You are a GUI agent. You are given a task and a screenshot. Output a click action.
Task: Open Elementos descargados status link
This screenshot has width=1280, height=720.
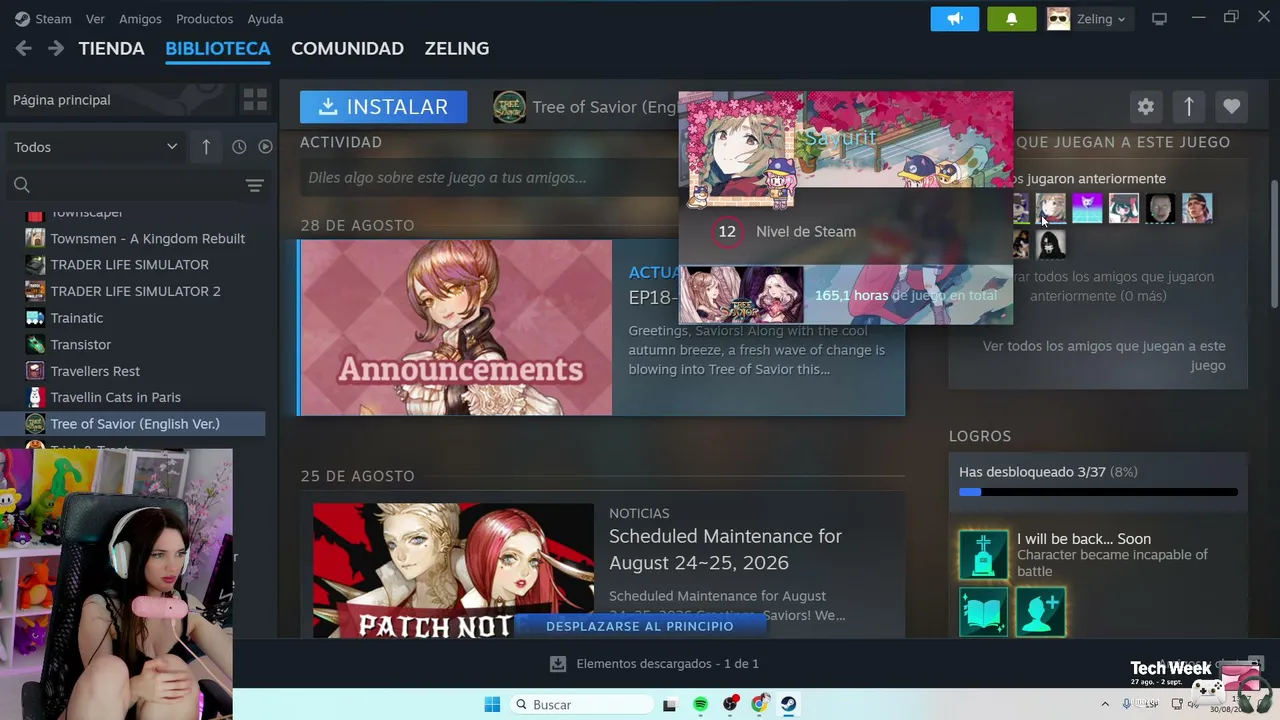coord(667,664)
